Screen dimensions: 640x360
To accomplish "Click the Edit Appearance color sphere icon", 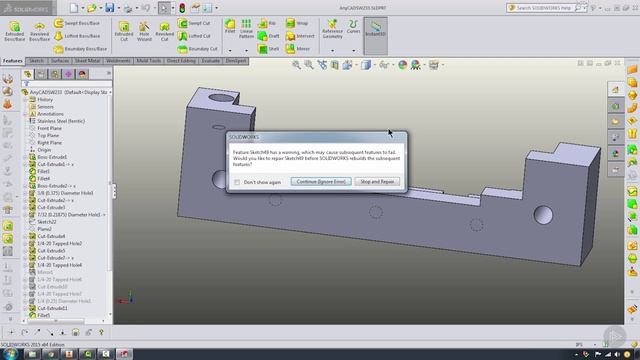I will [x=402, y=65].
